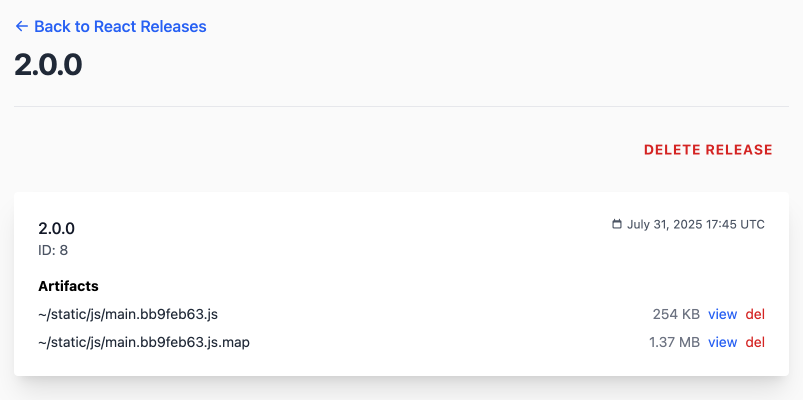Select the ~/static/js/main.bb9feb63.js file path
This screenshot has height=400, width=803.
128,314
